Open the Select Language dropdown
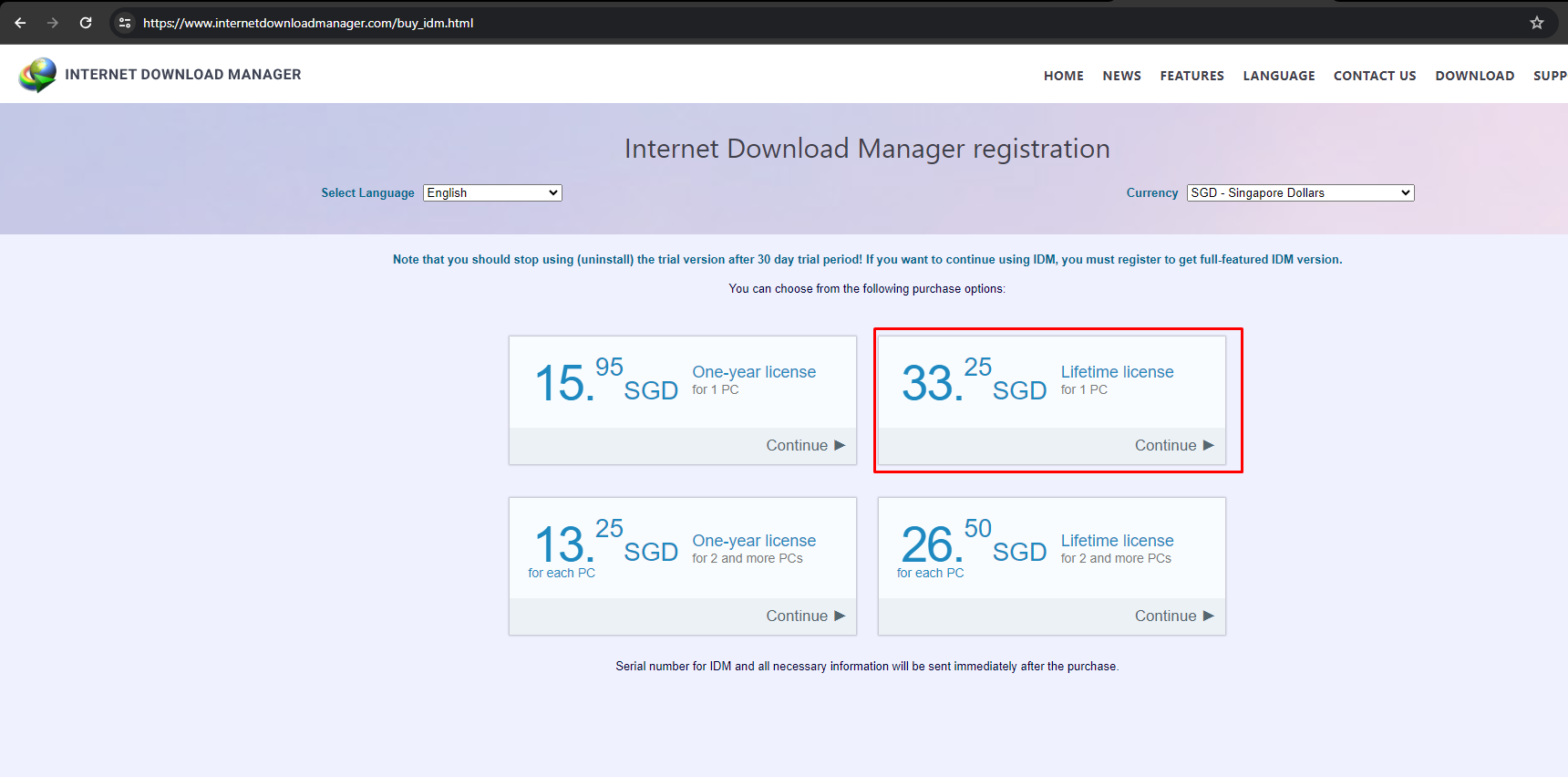This screenshot has height=777, width=1568. [492, 192]
